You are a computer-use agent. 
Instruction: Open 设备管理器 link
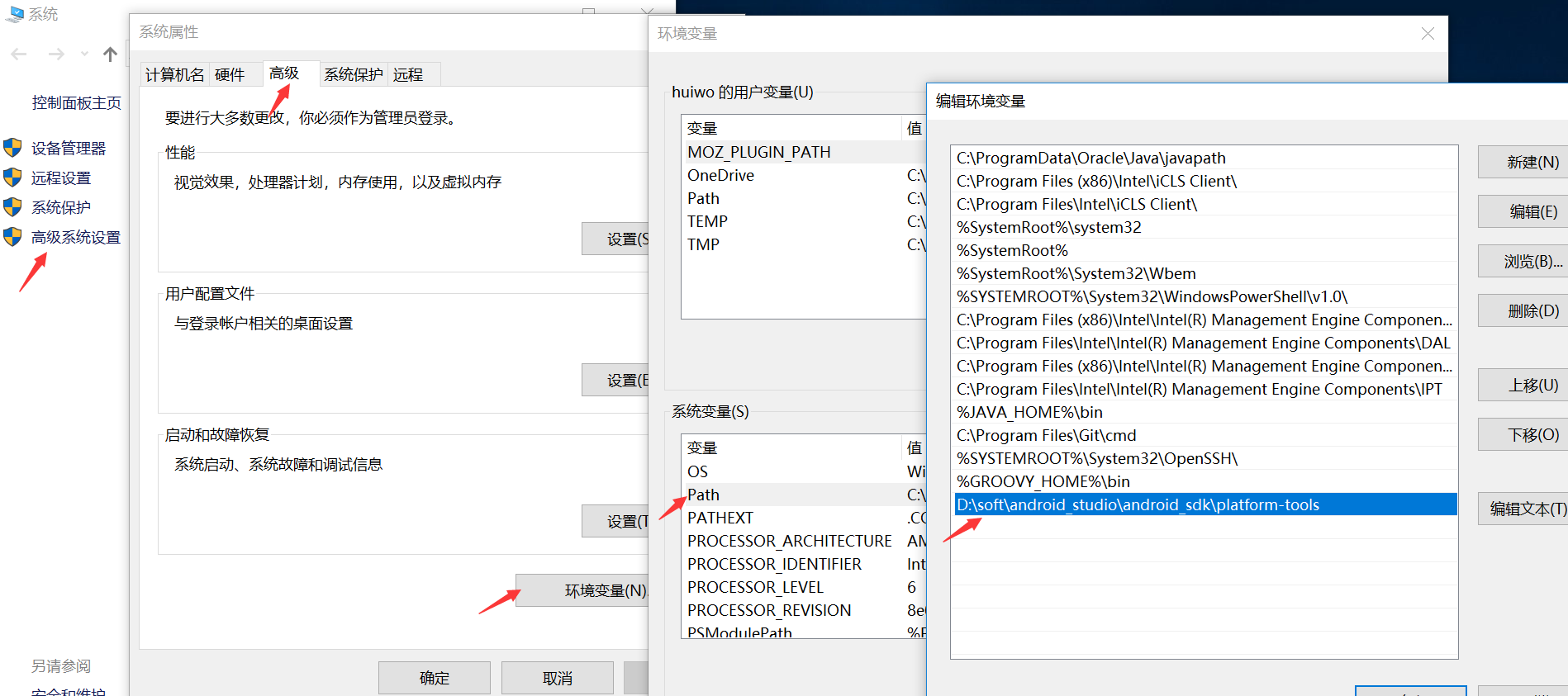69,148
